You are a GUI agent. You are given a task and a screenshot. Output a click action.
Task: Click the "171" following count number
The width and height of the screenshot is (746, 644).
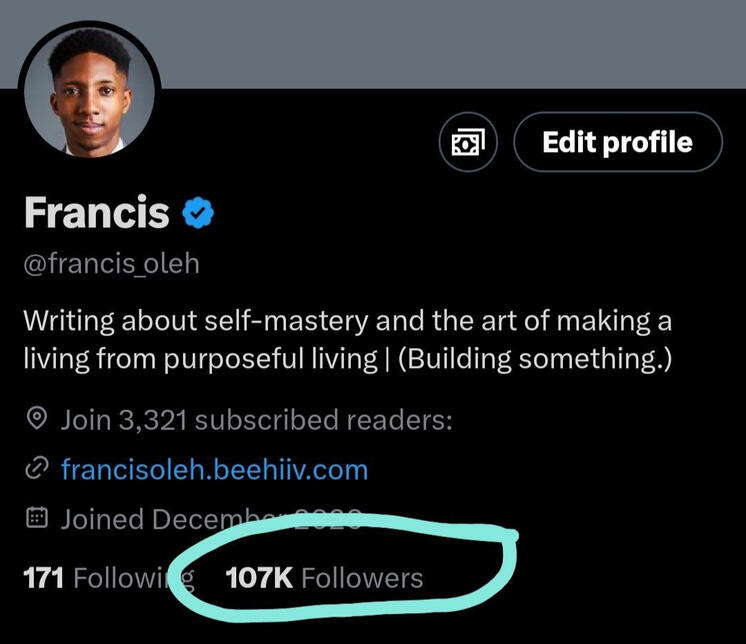[x=43, y=578]
